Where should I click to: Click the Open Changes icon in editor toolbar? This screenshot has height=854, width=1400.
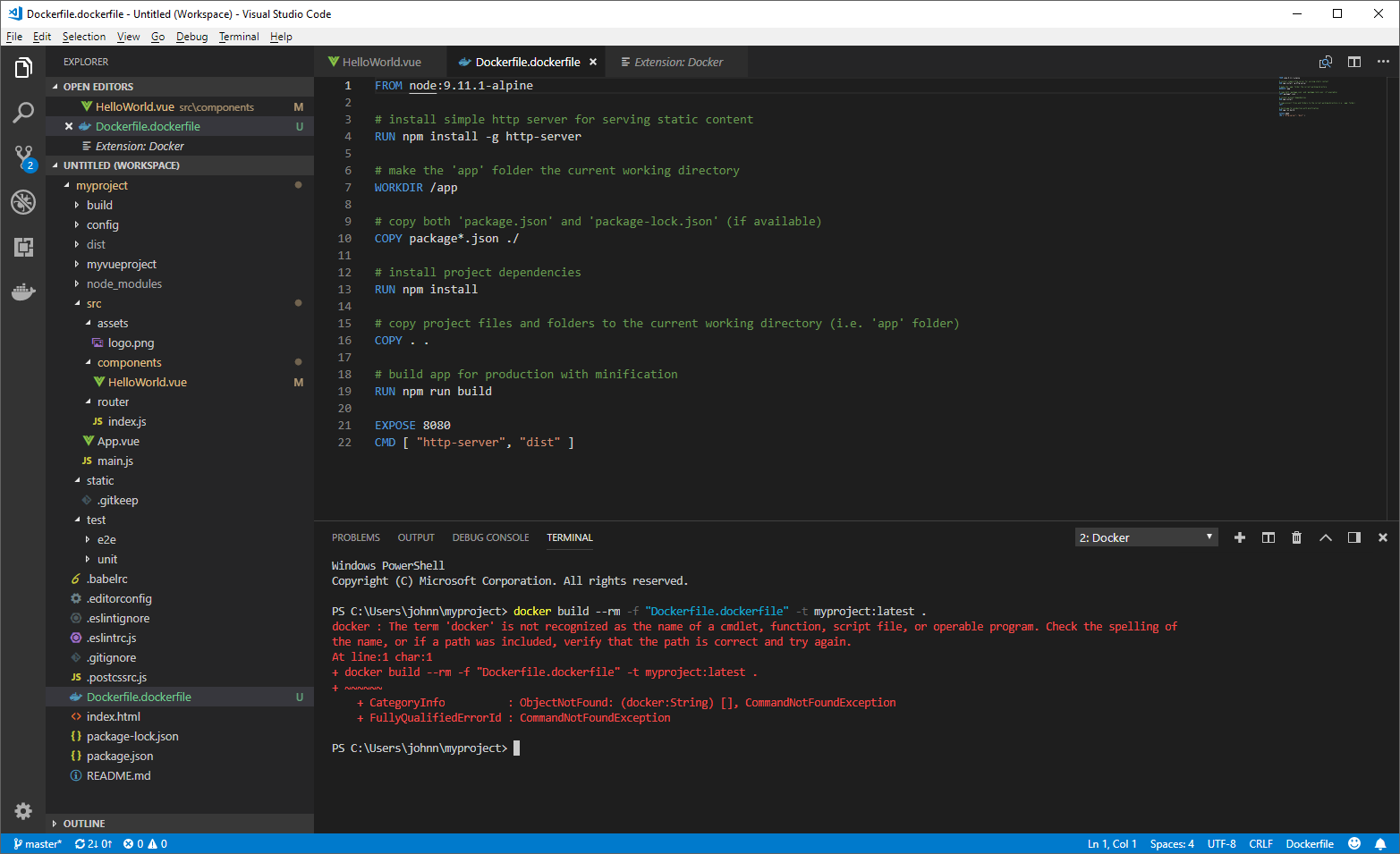[1326, 62]
